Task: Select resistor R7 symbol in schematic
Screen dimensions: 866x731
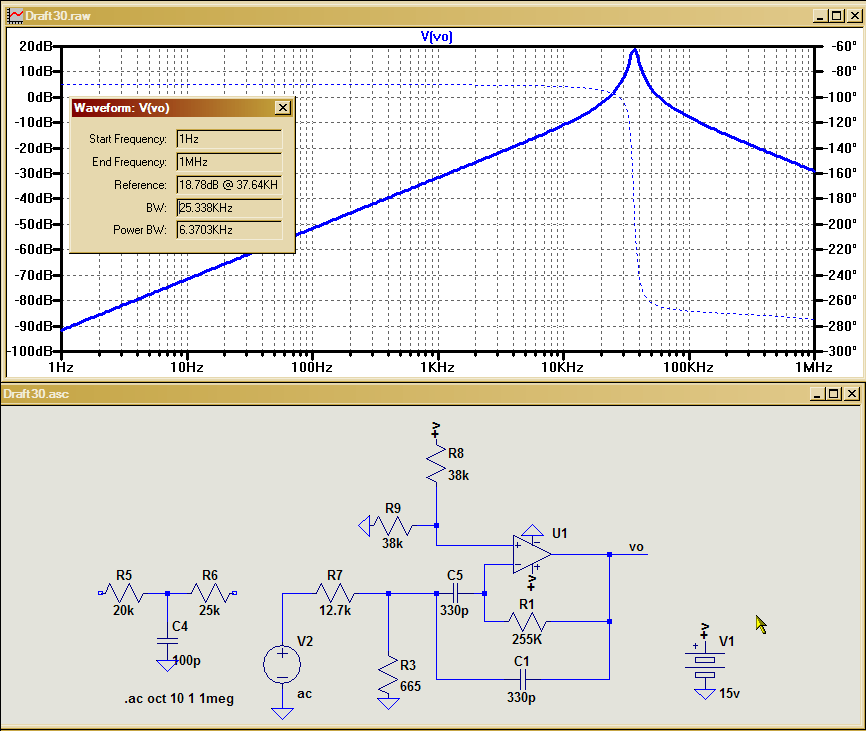Action: tap(335, 594)
